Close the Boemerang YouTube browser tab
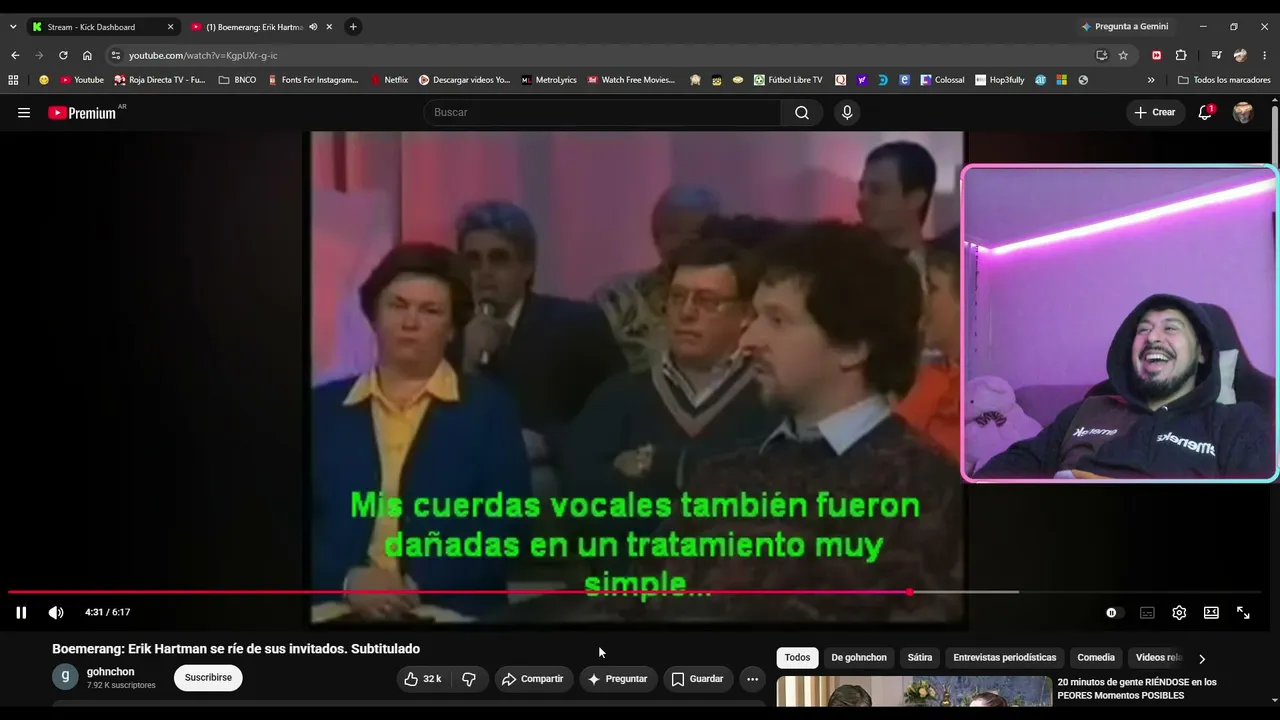The height and width of the screenshot is (720, 1280). 329,27
